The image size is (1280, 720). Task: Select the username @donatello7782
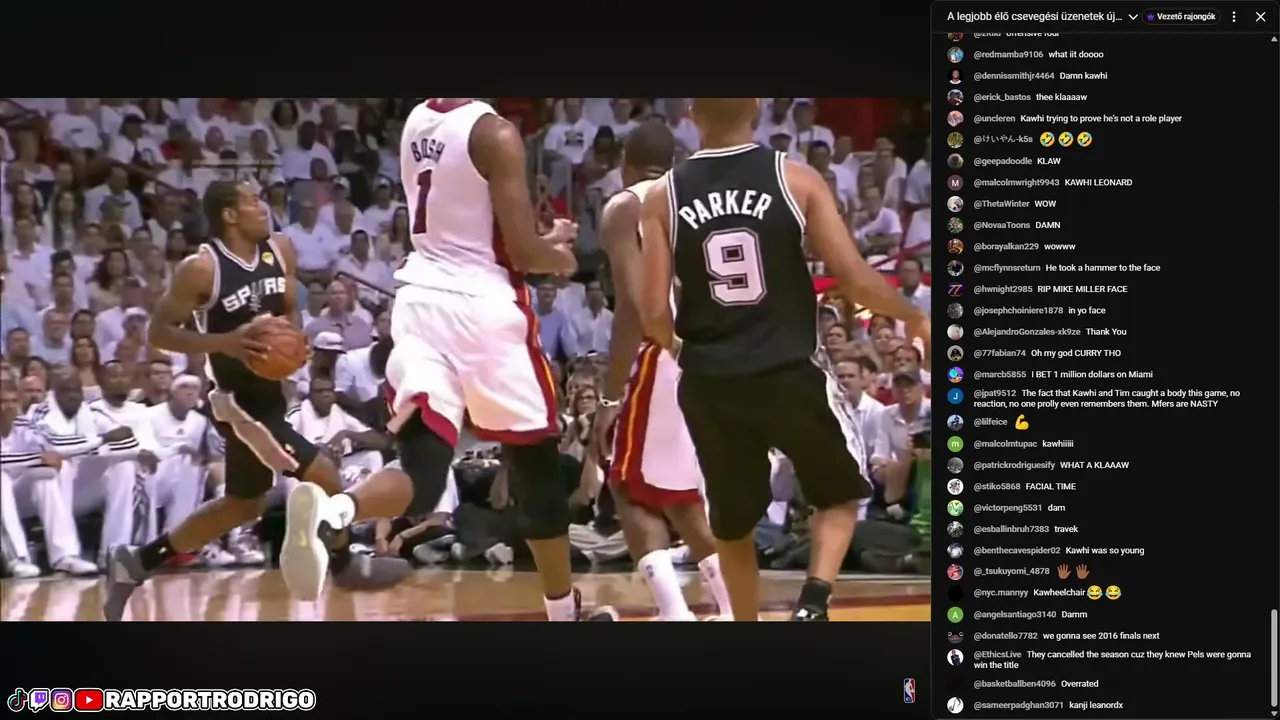click(x=1005, y=635)
